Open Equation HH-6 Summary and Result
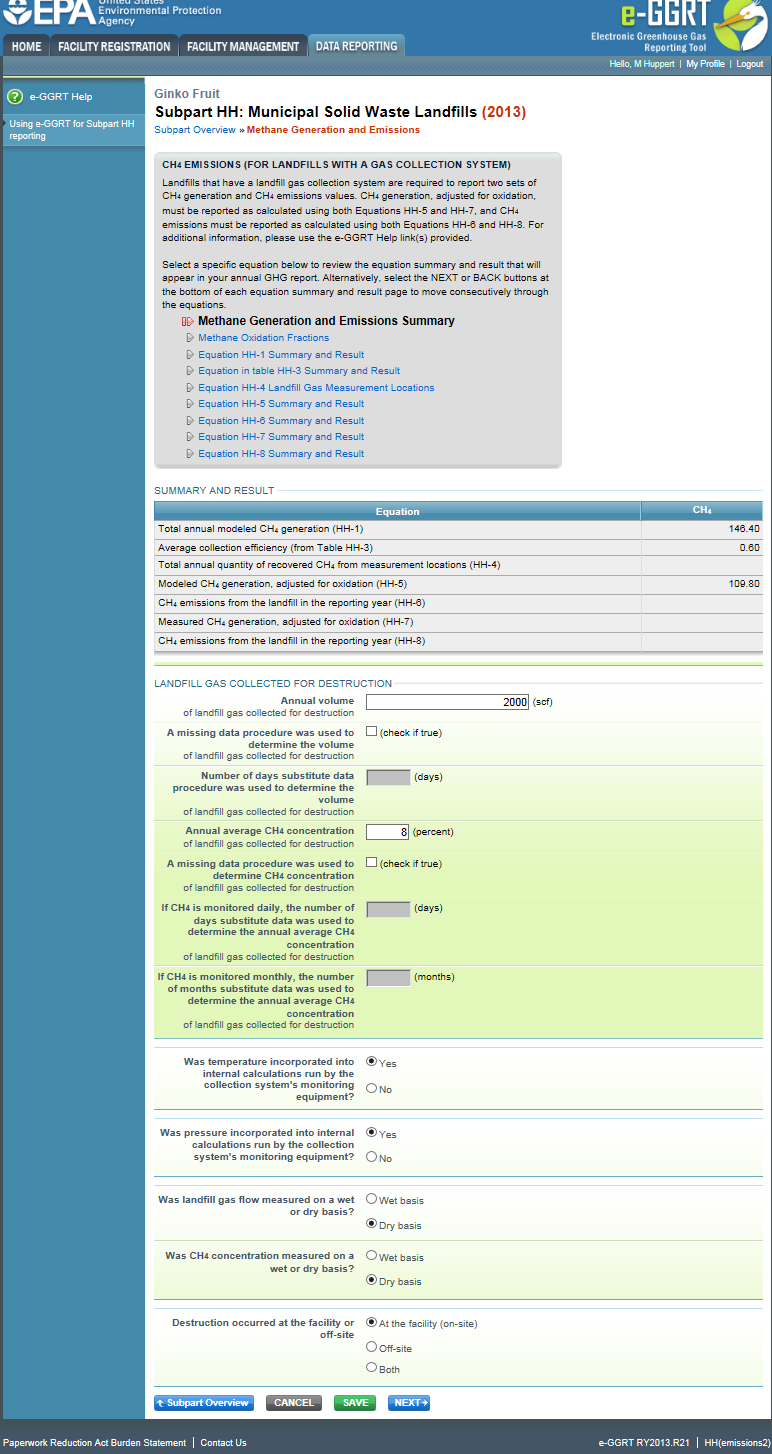The image size is (772, 1454). point(281,421)
